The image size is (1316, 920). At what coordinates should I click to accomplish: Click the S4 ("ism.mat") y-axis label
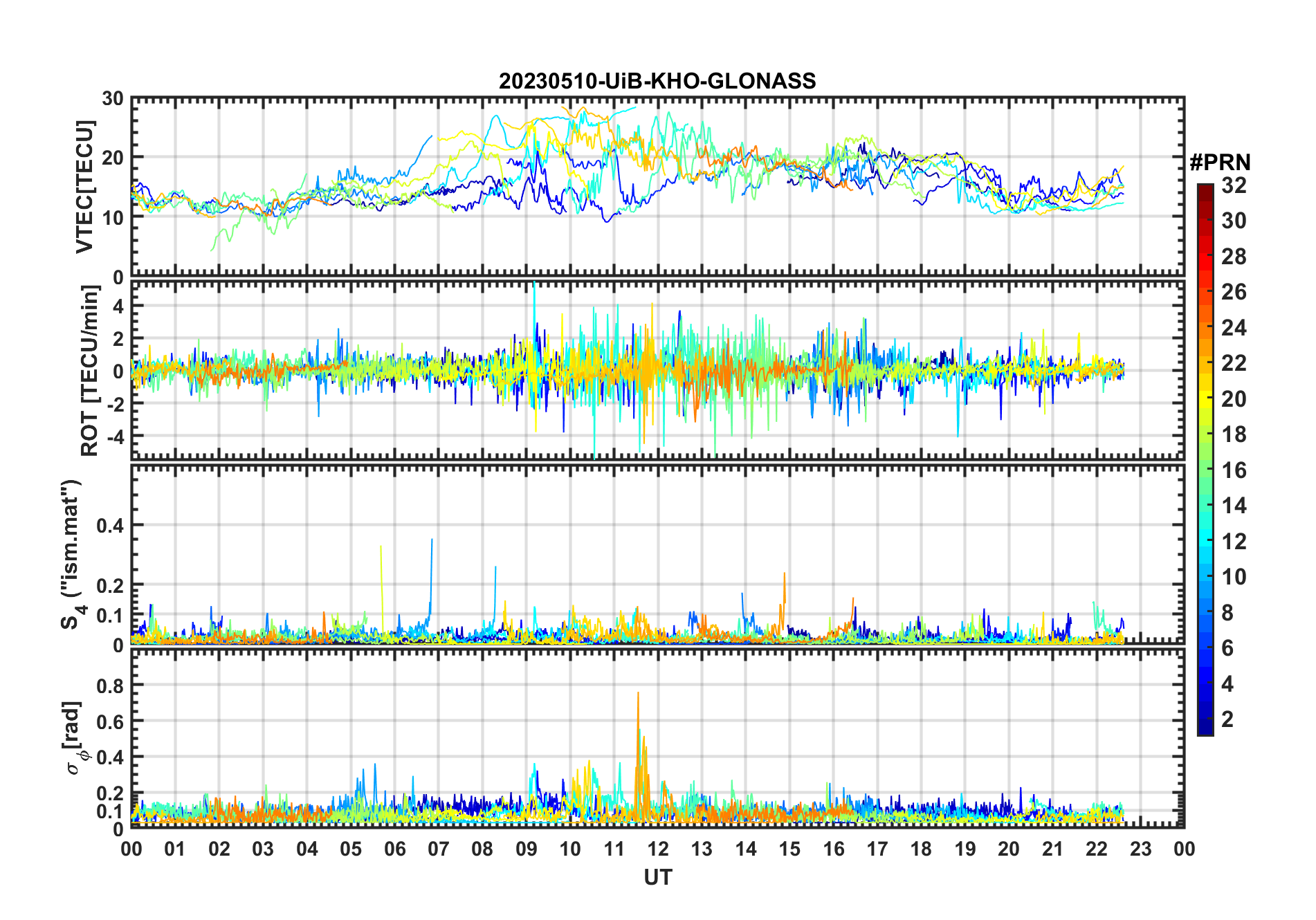72,554
